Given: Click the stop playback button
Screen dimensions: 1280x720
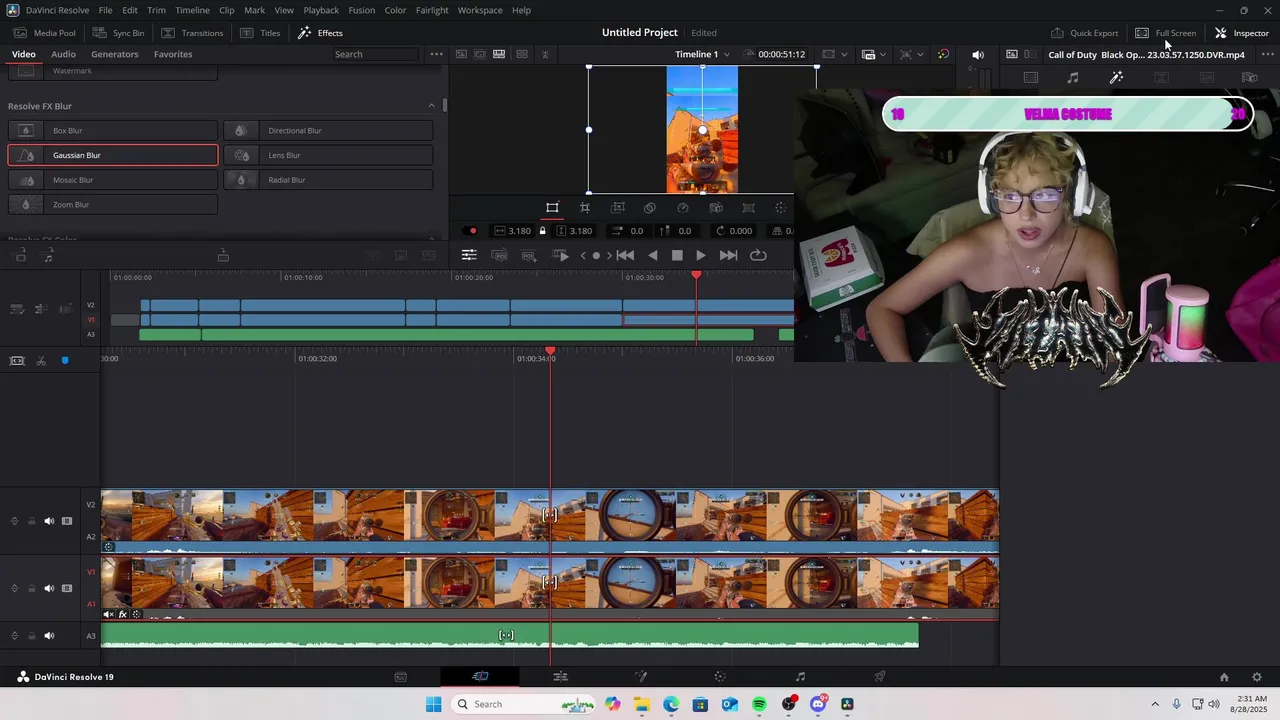Looking at the screenshot, I should tap(677, 255).
